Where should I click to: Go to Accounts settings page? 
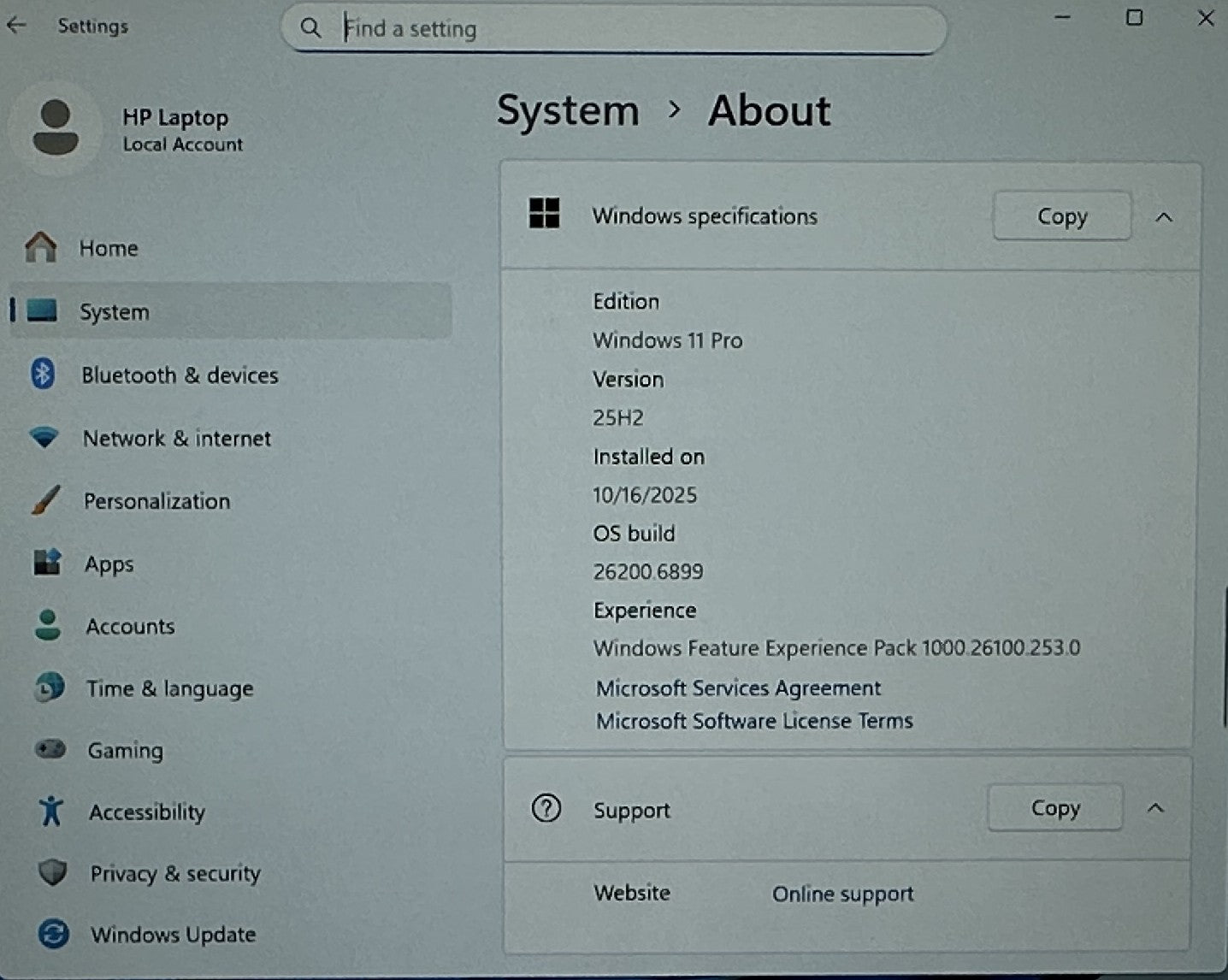pyautogui.click(x=130, y=627)
